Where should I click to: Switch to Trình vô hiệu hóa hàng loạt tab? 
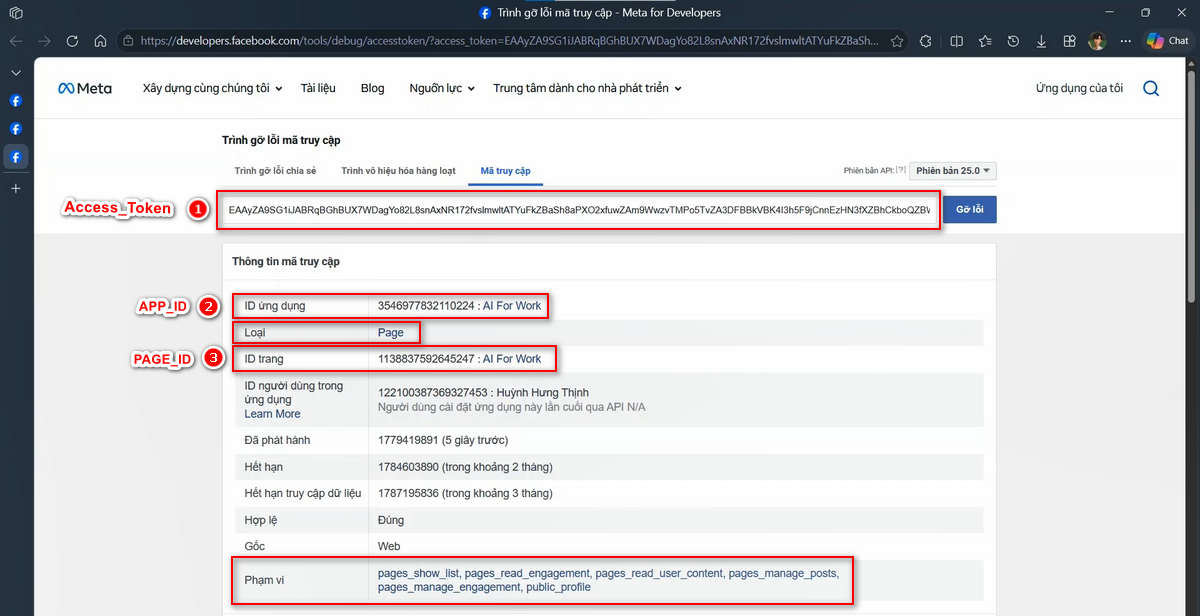tap(398, 171)
